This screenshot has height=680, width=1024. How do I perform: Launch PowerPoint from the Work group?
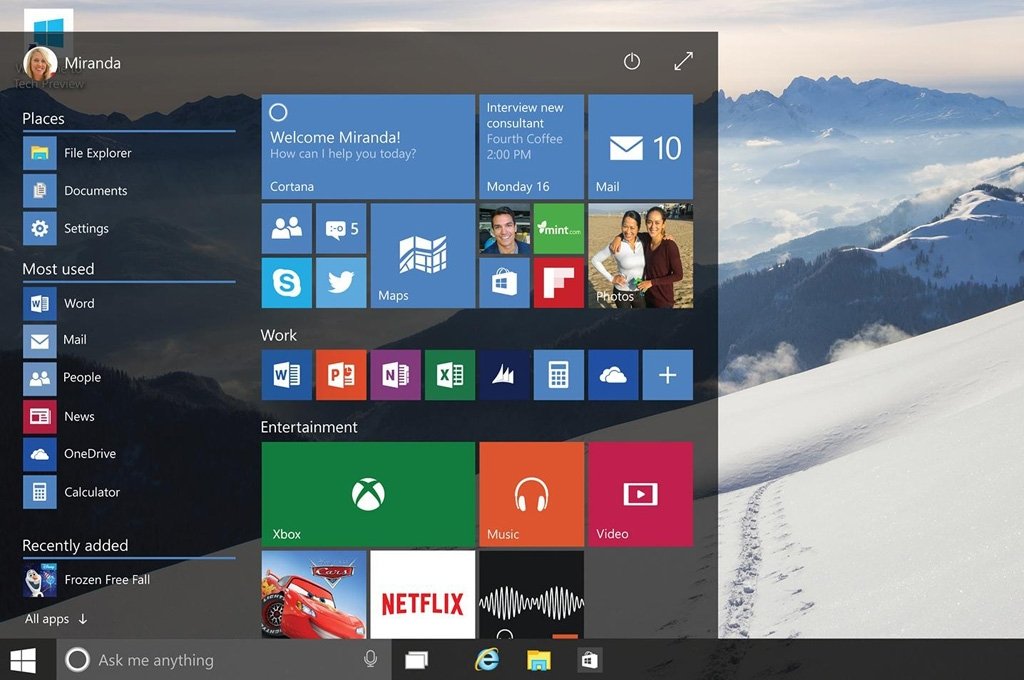pyautogui.click(x=341, y=375)
